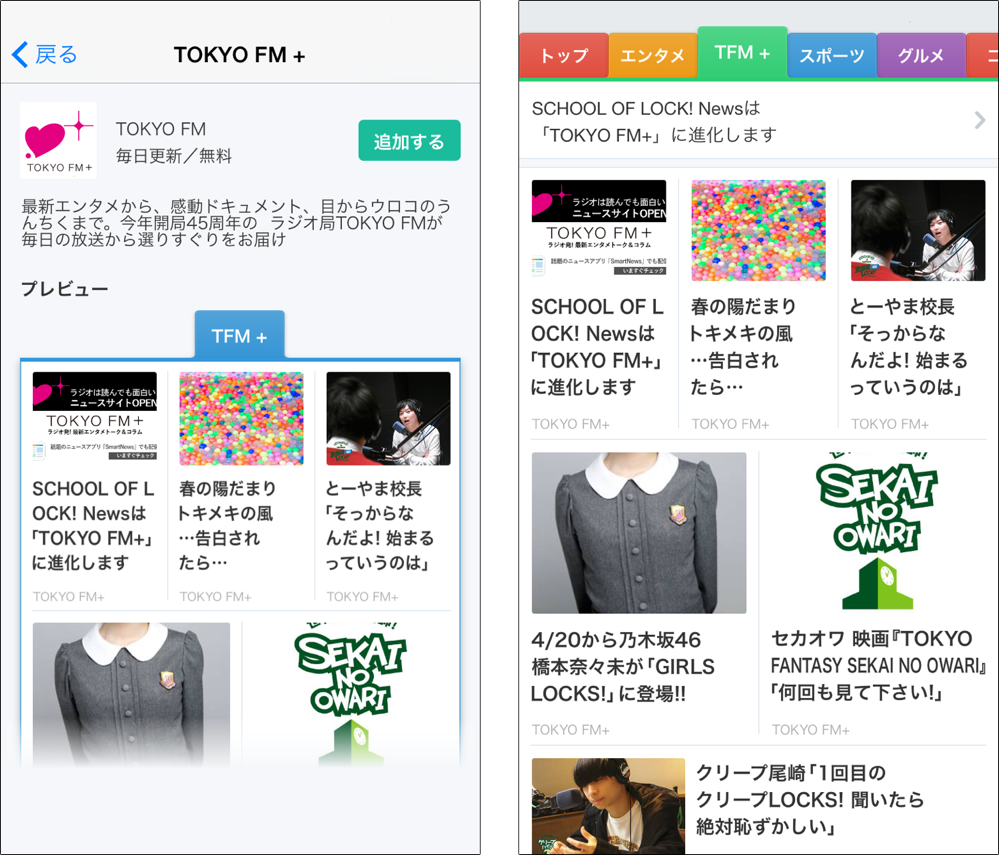Open SEKAI NO OWARI logo image in right screen
Screen dimensions: 1000x855
point(878,532)
